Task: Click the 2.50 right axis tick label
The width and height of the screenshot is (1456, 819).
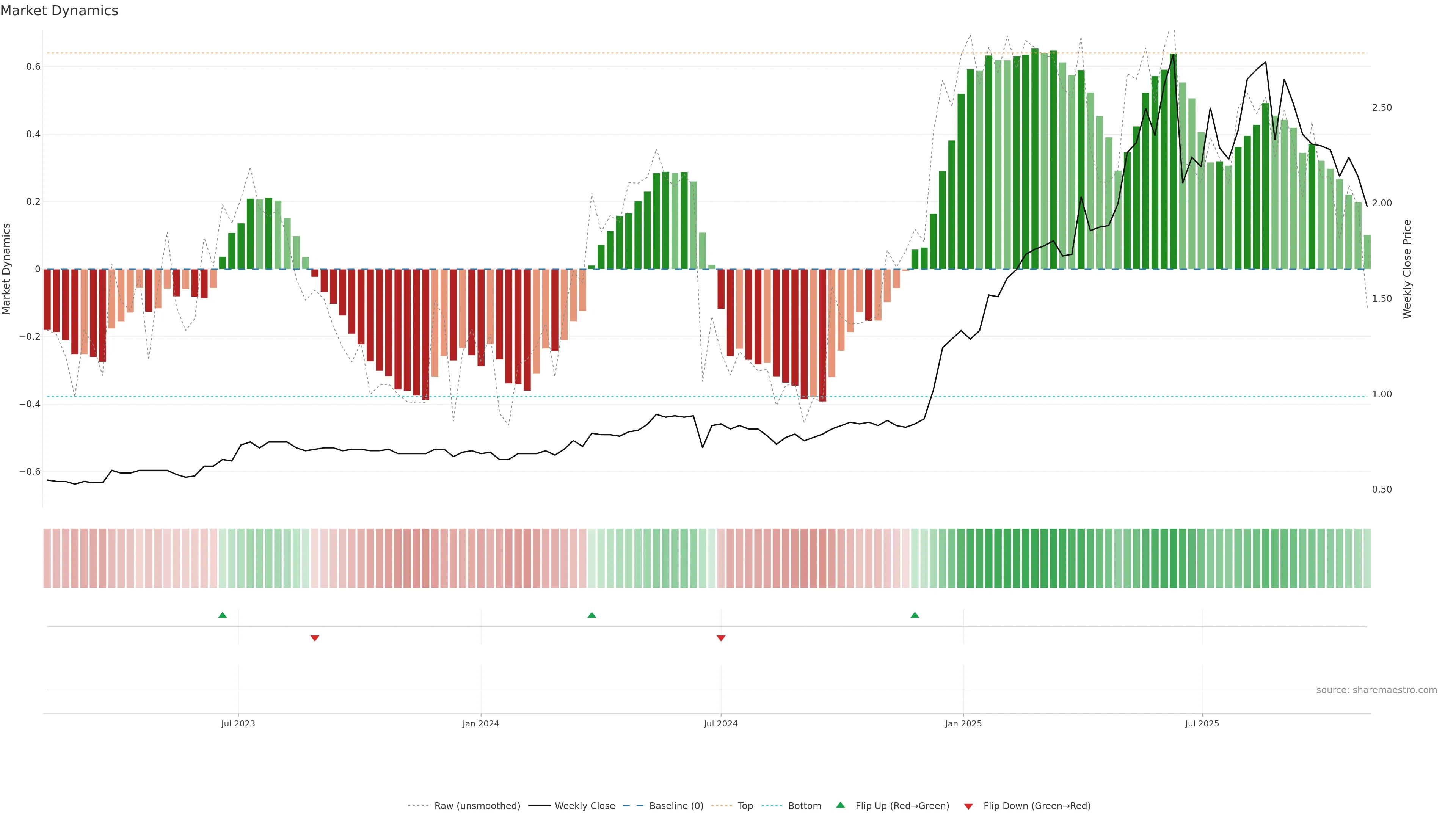Action: [1381, 107]
